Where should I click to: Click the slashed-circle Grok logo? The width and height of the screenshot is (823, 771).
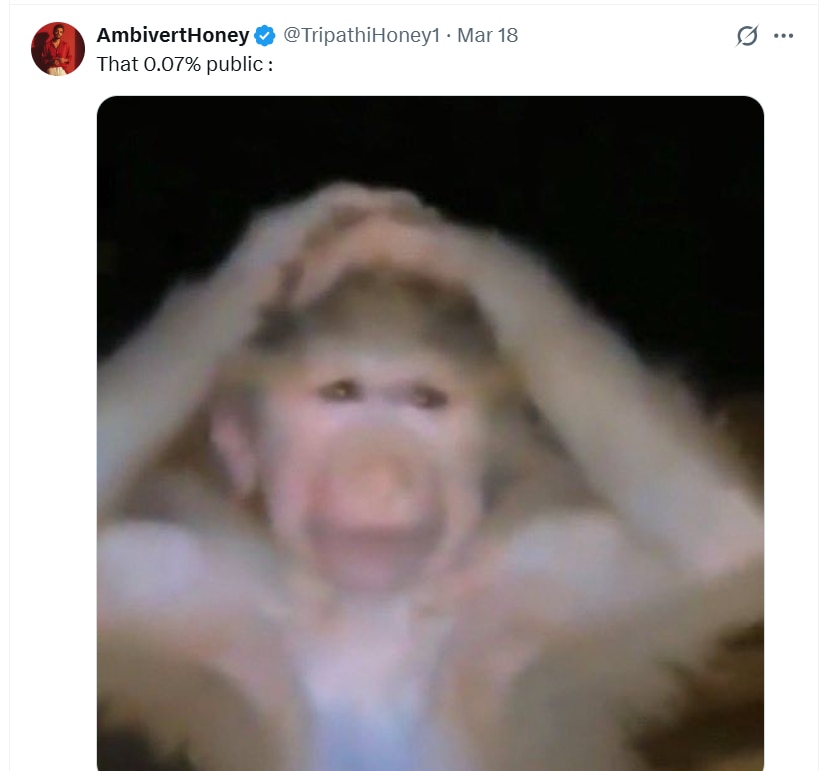[x=747, y=36]
